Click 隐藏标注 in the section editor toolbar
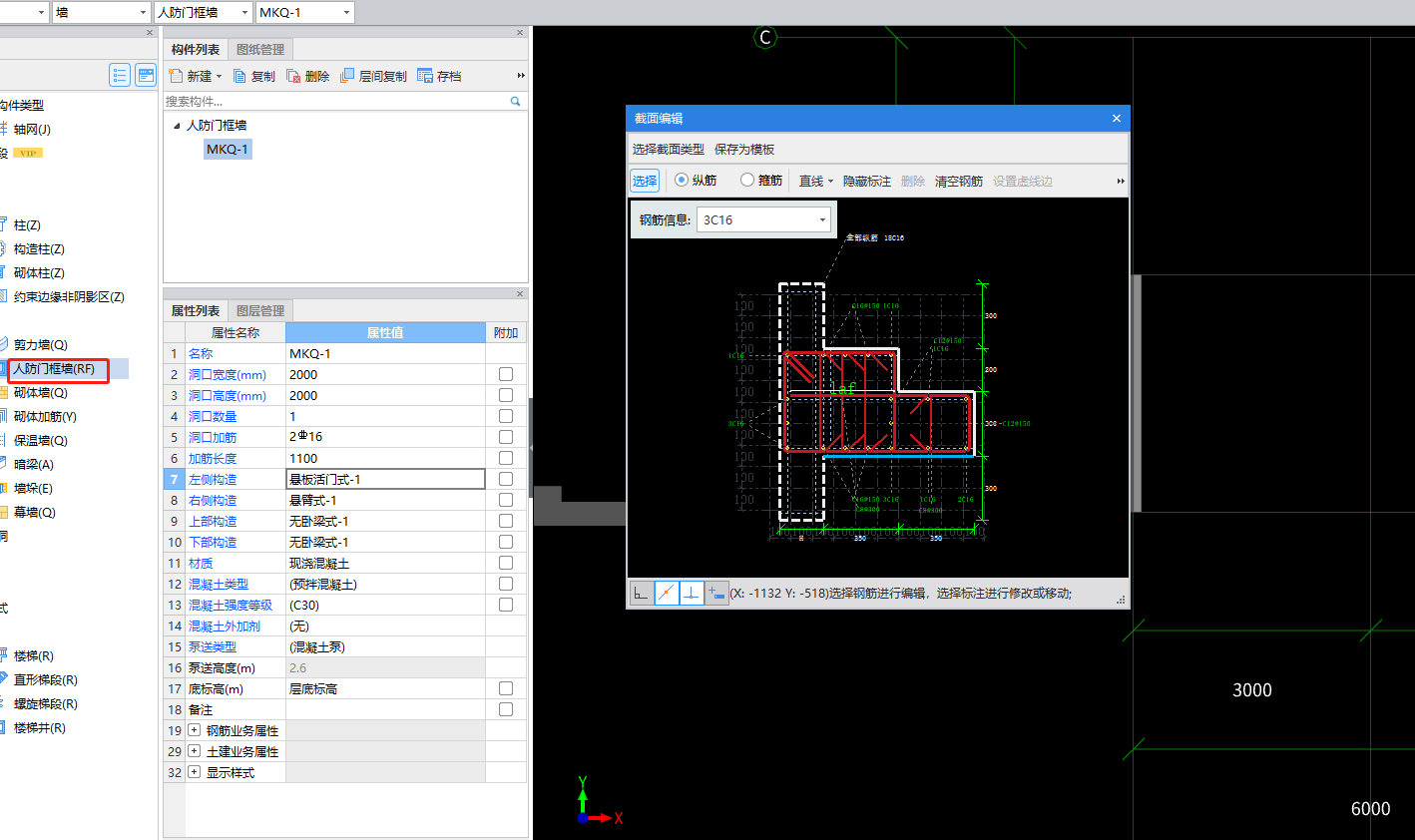This screenshot has width=1415, height=840. (867, 181)
